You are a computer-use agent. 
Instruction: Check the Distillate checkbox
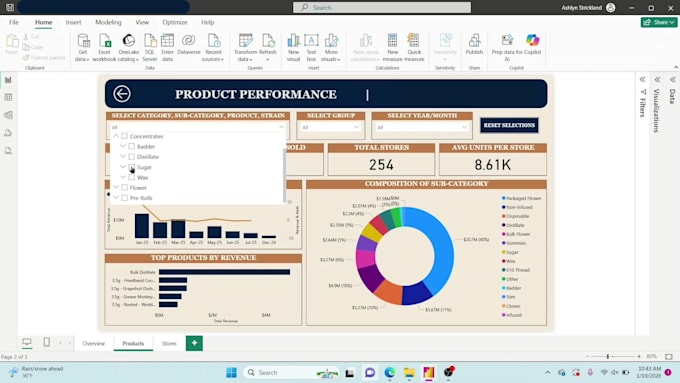coord(131,157)
